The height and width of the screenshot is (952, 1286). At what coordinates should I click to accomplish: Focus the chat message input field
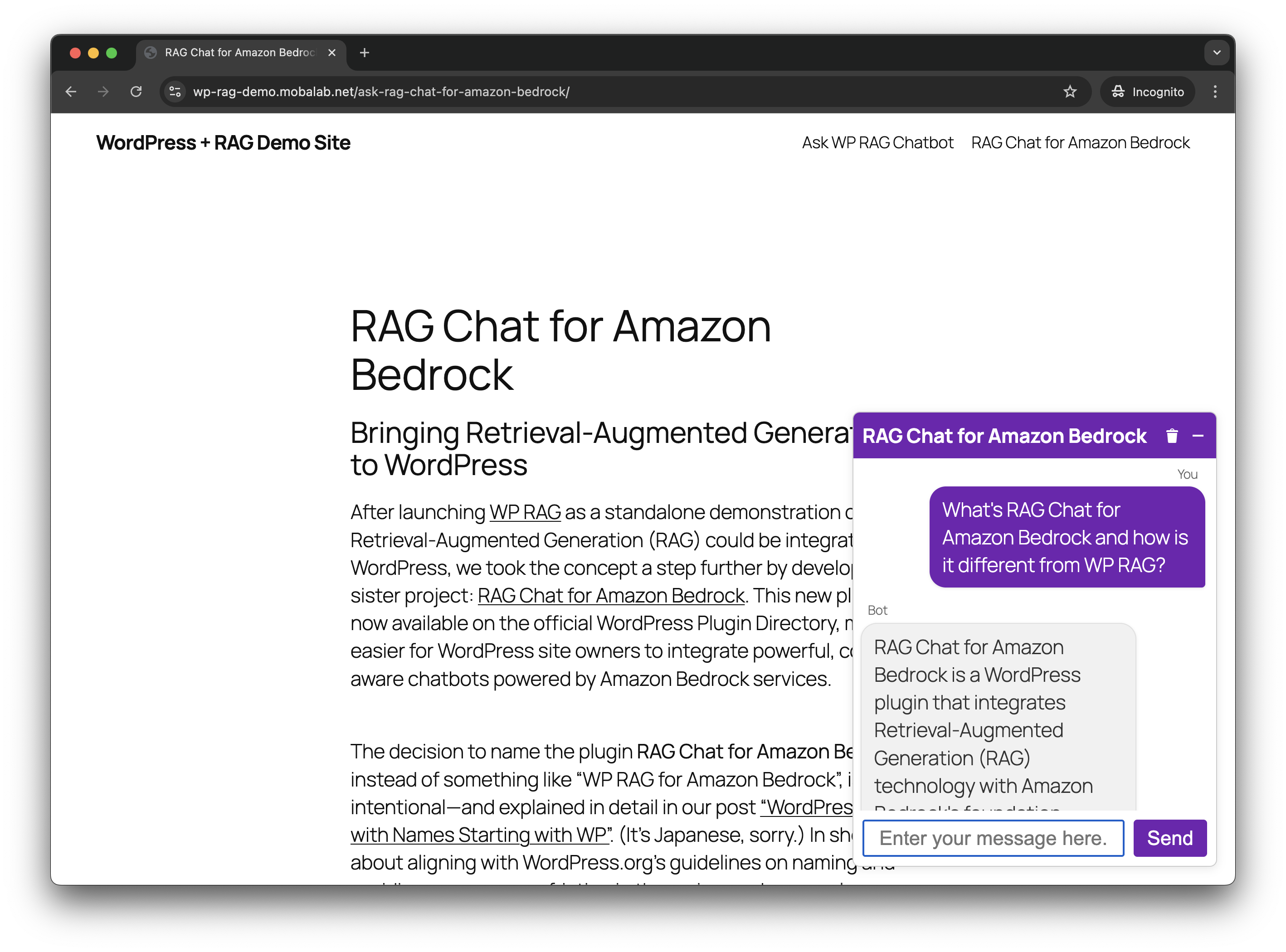(x=993, y=838)
